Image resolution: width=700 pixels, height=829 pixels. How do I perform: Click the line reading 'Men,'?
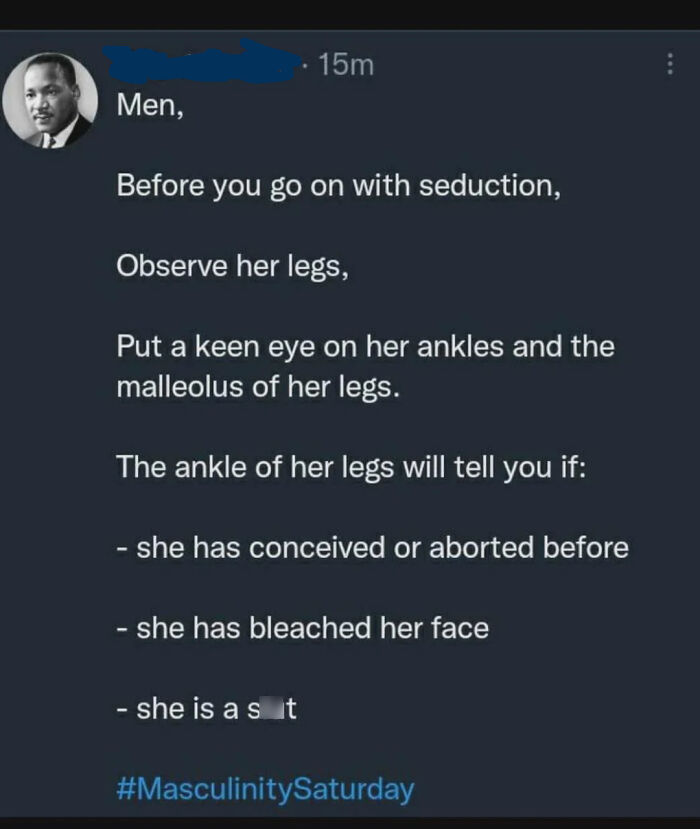coord(146,103)
